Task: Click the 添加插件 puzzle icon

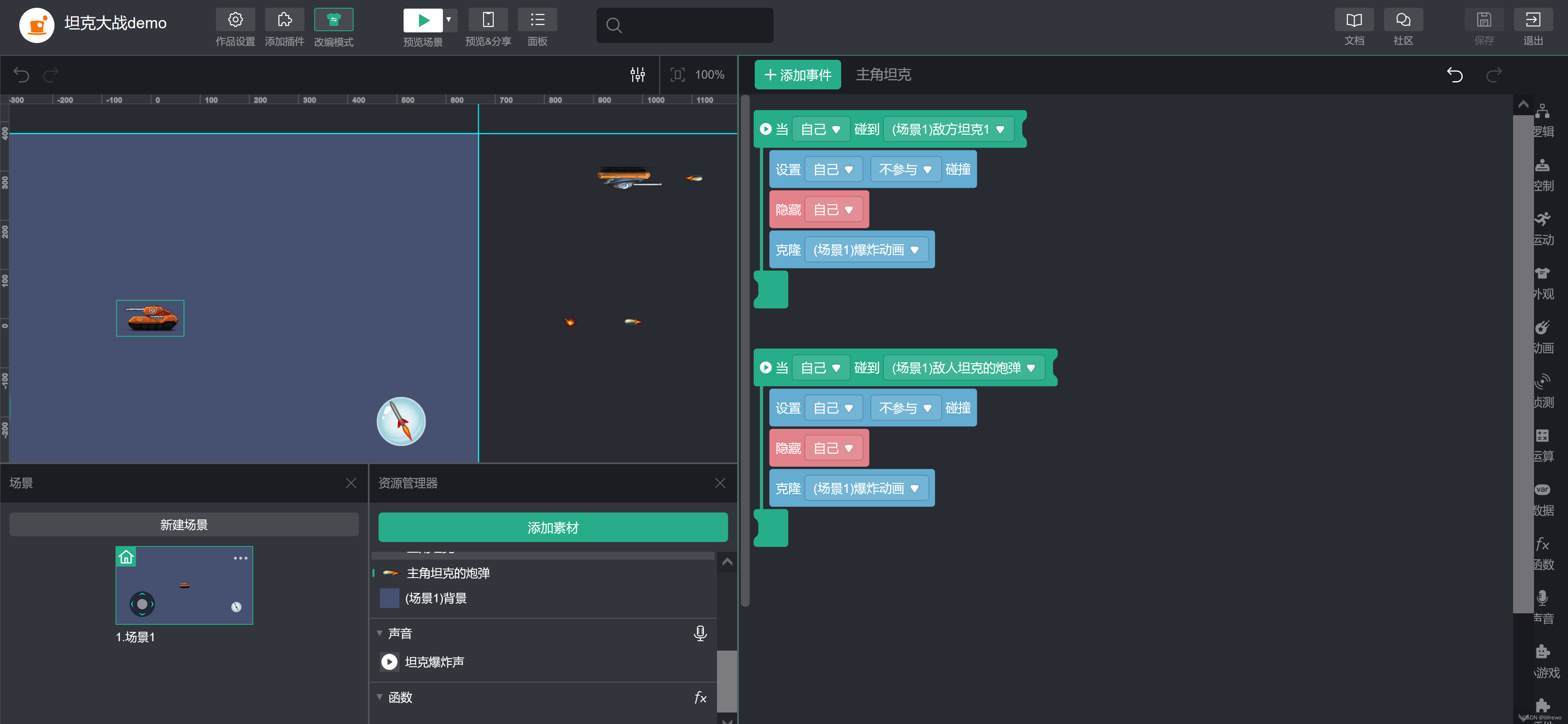Action: click(284, 20)
